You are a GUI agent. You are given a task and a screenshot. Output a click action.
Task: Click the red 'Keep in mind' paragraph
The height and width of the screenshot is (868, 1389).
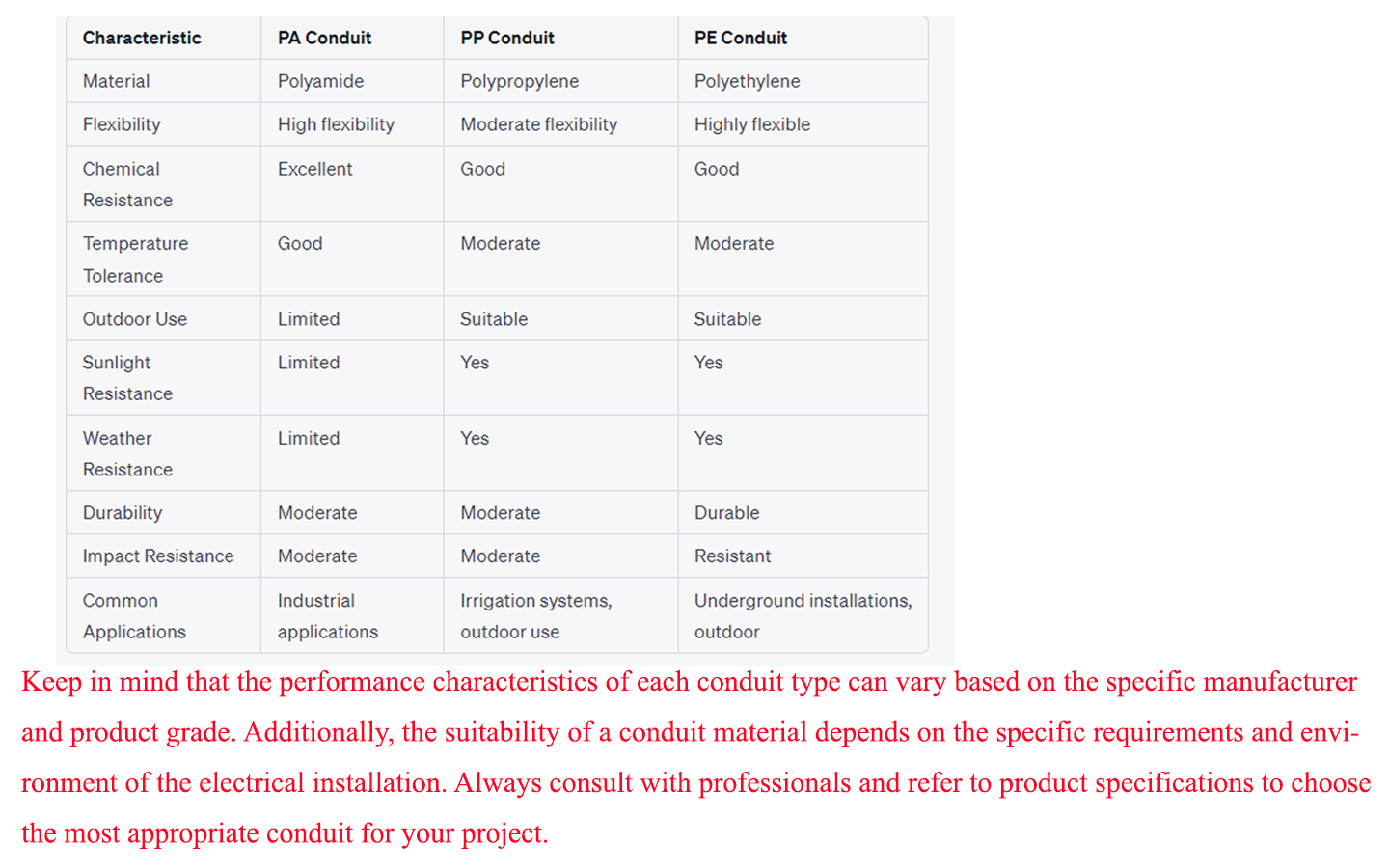(694, 757)
